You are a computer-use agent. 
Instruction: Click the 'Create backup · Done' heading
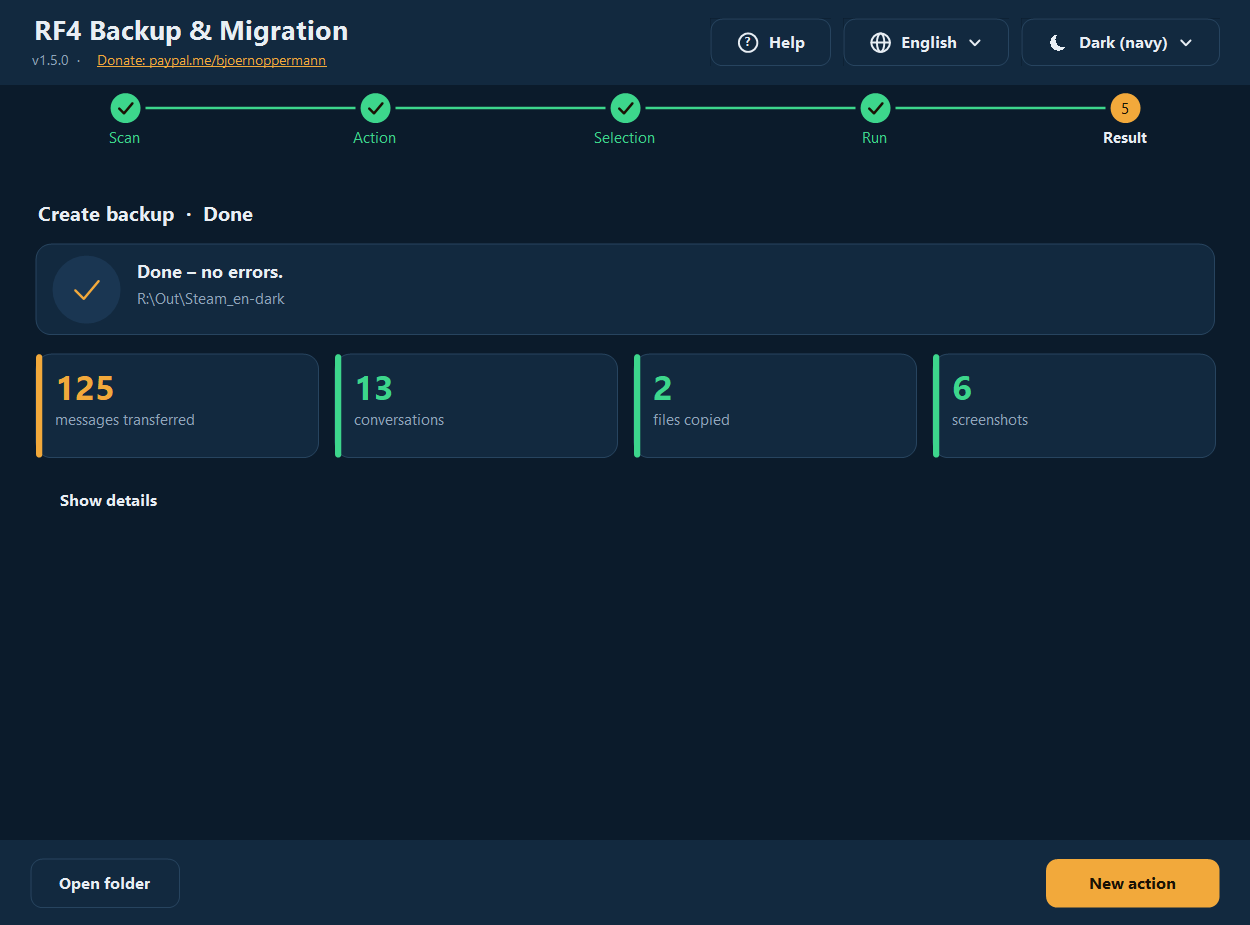pyautogui.click(x=145, y=214)
